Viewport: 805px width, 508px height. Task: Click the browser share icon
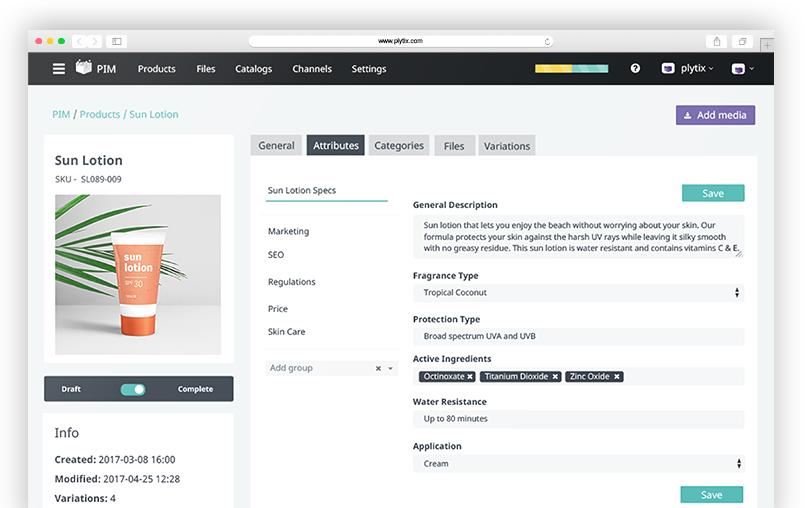click(x=717, y=41)
